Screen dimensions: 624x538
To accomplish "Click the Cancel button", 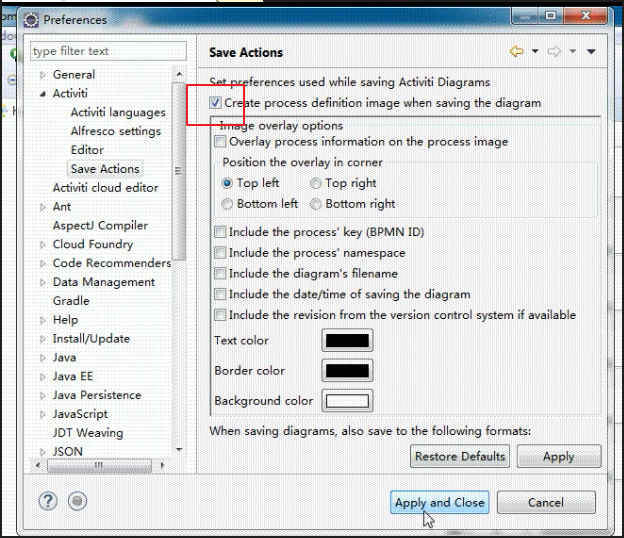I will click(x=546, y=502).
